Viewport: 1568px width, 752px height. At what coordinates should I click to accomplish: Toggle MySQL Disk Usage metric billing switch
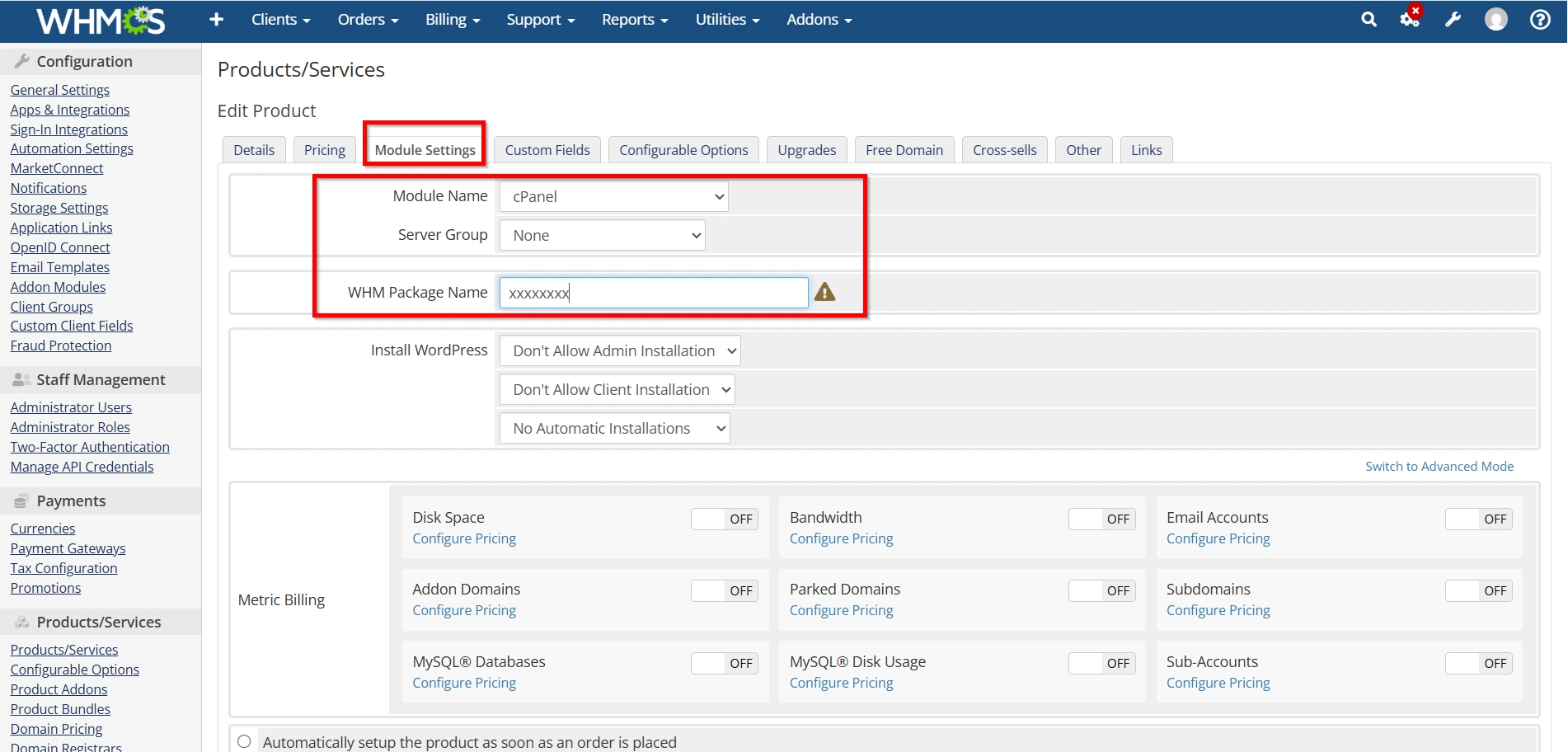click(1102, 663)
